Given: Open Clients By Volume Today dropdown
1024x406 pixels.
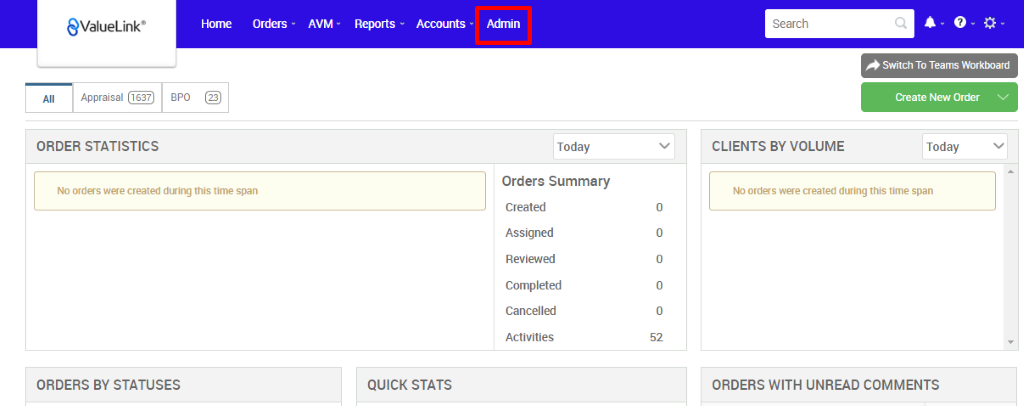Looking at the screenshot, I should [x=965, y=146].
